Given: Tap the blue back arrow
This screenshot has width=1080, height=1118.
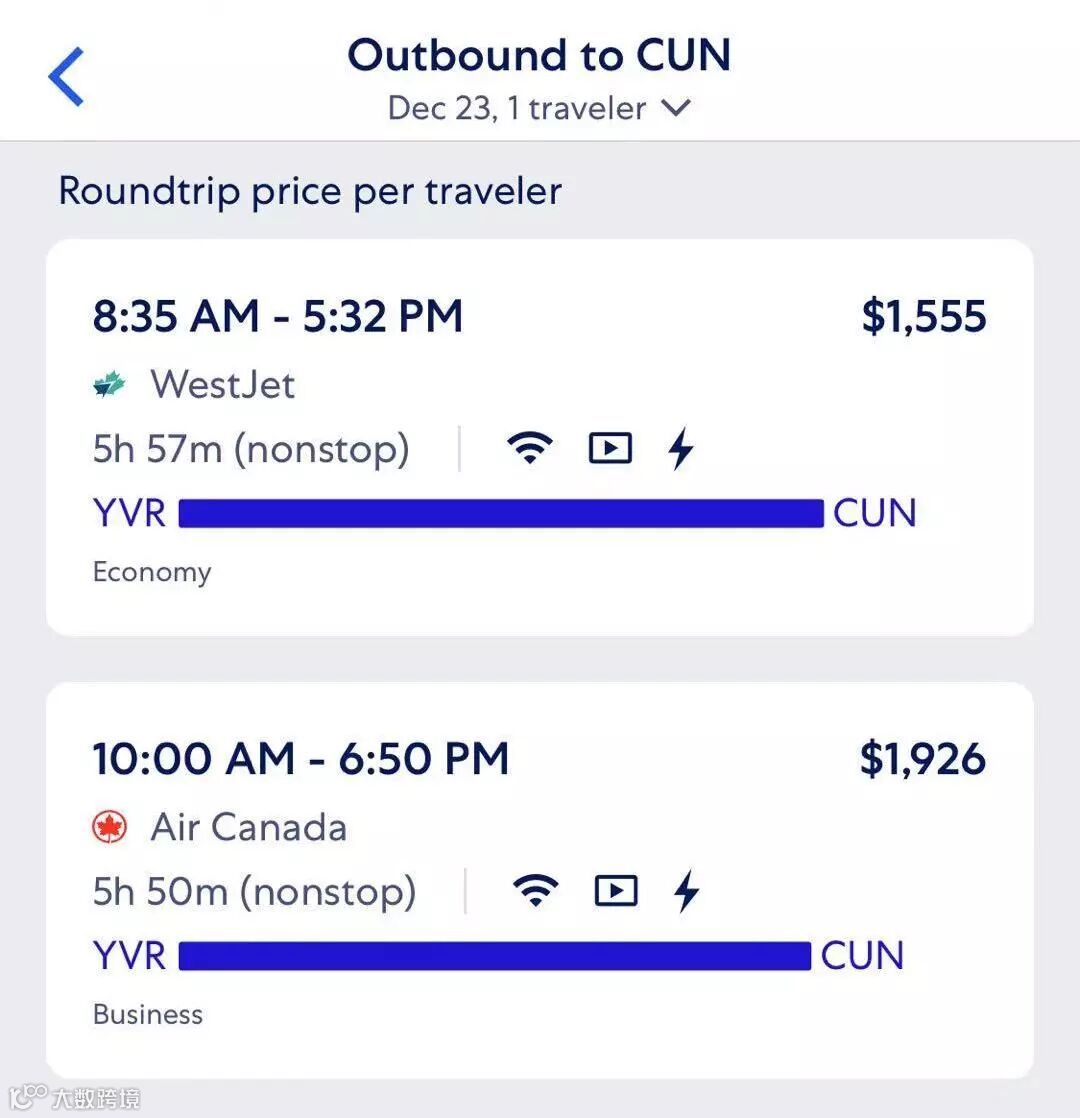Looking at the screenshot, I should (66, 77).
